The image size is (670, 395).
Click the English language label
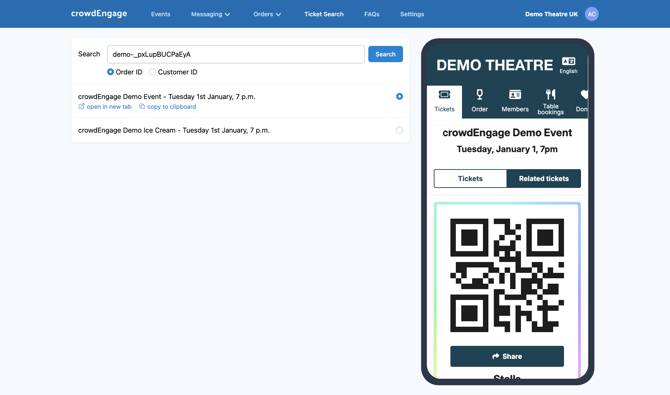tap(568, 71)
